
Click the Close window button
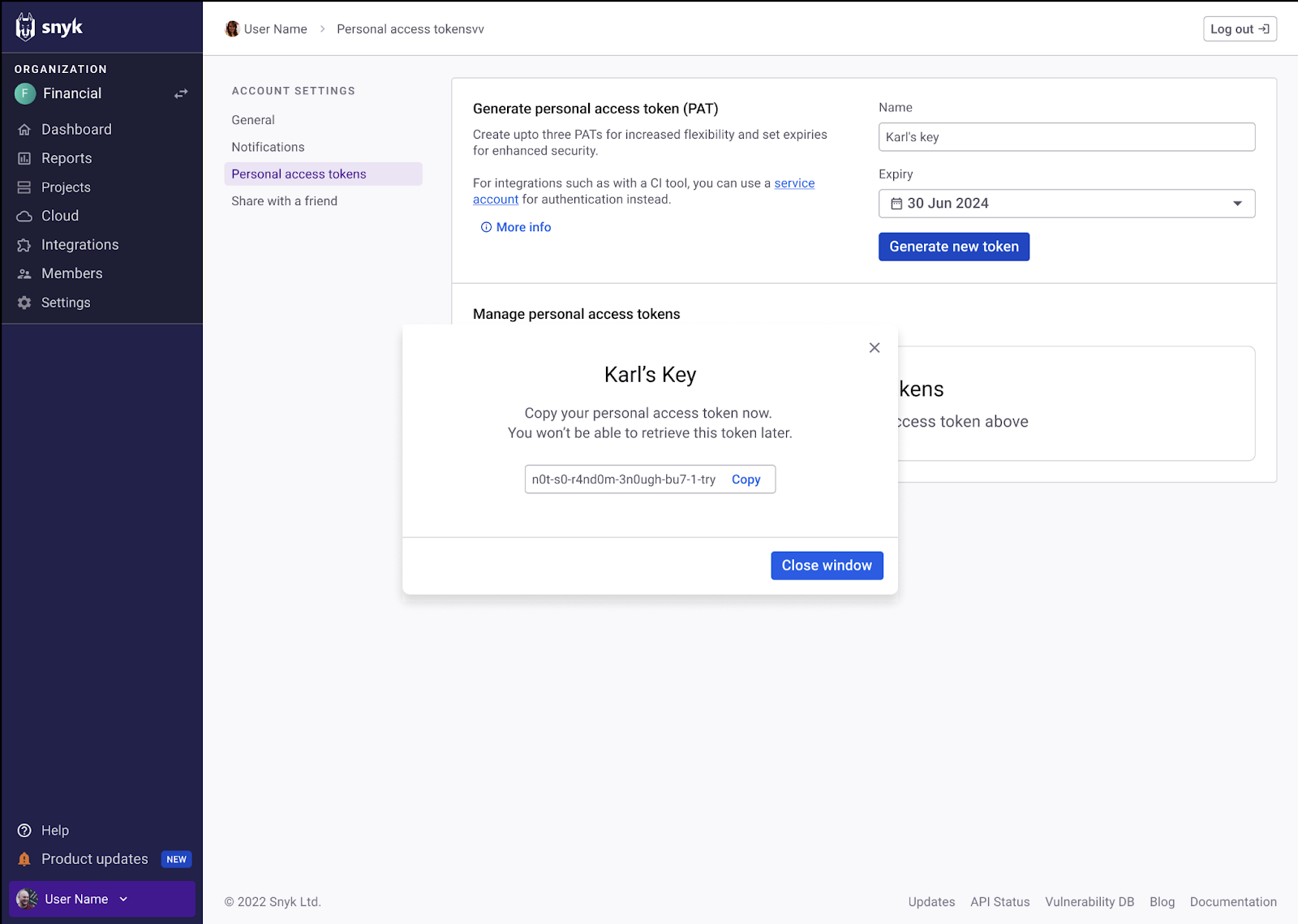pos(827,565)
